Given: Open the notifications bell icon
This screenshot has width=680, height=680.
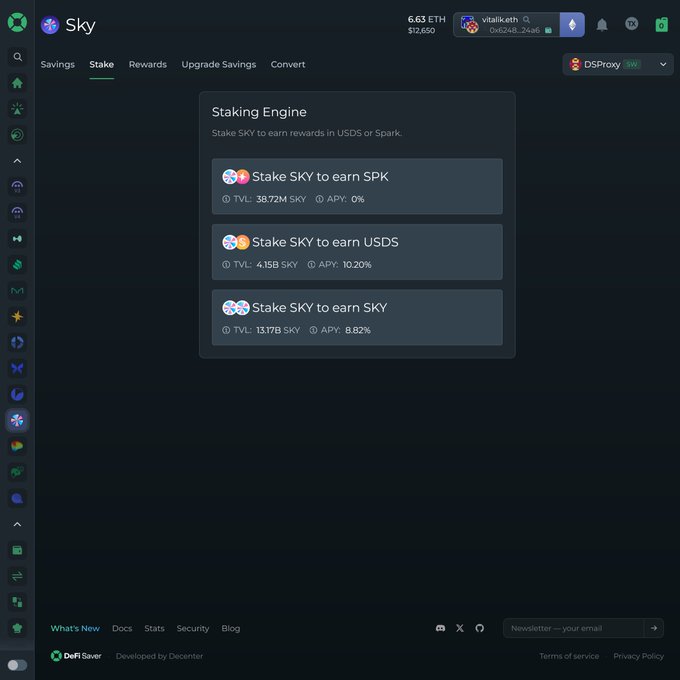Looking at the screenshot, I should pyautogui.click(x=602, y=25).
